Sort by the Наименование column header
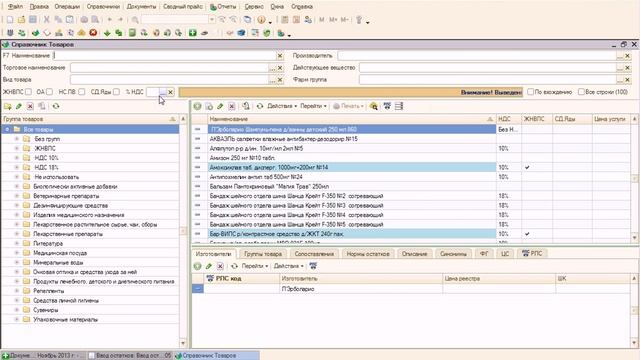Image resolution: width=640 pixels, height=360 pixels. pyautogui.click(x=352, y=119)
